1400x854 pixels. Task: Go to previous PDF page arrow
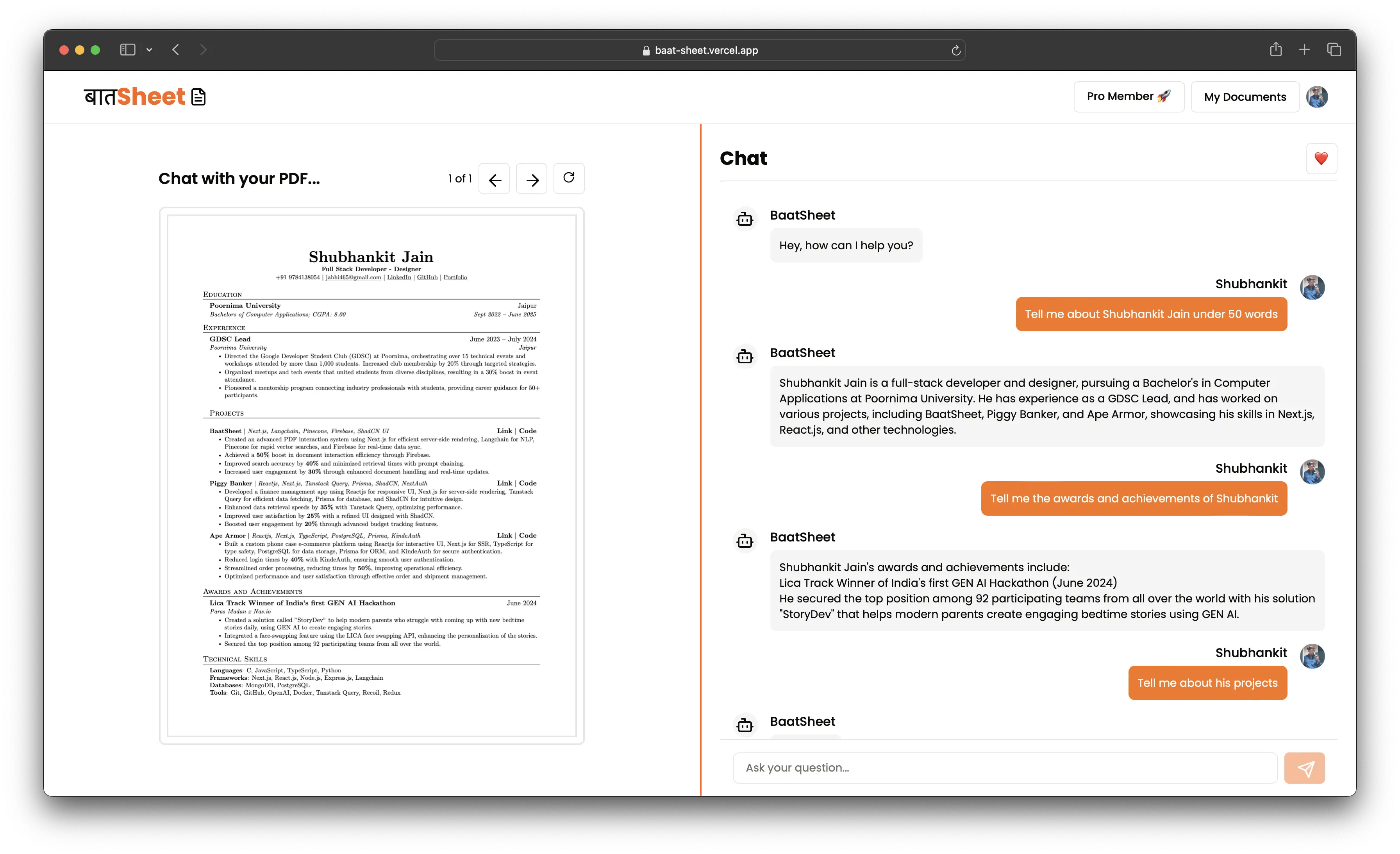[x=494, y=179]
